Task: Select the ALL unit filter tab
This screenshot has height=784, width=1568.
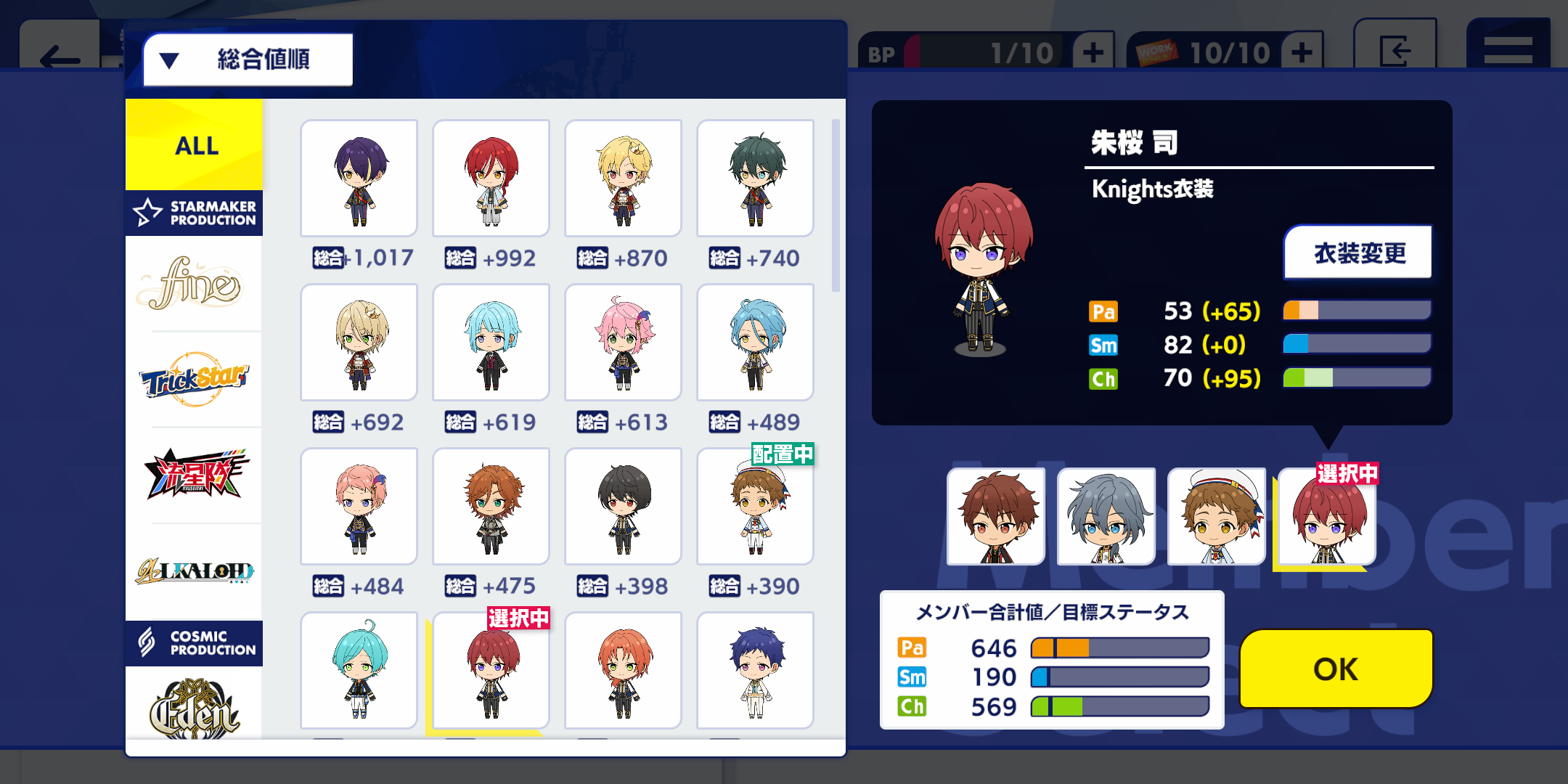Action: click(195, 144)
